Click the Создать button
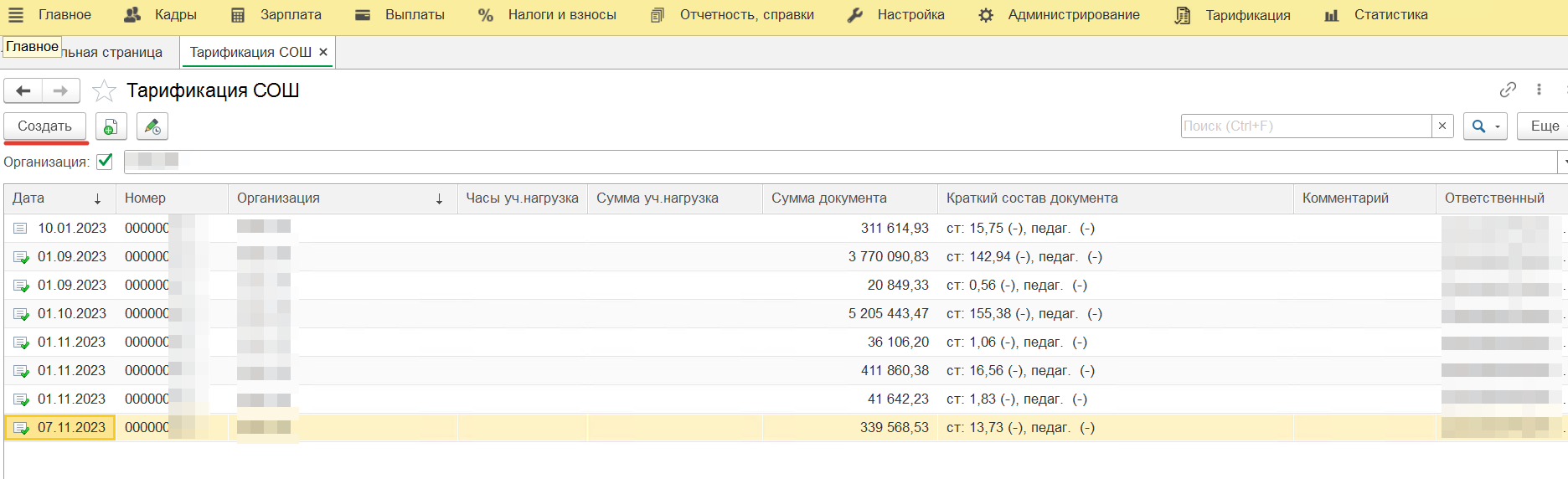 45,126
